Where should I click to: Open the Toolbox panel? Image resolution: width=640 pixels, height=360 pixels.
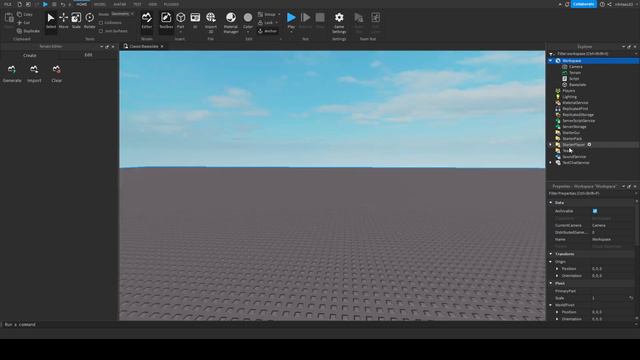pyautogui.click(x=166, y=21)
